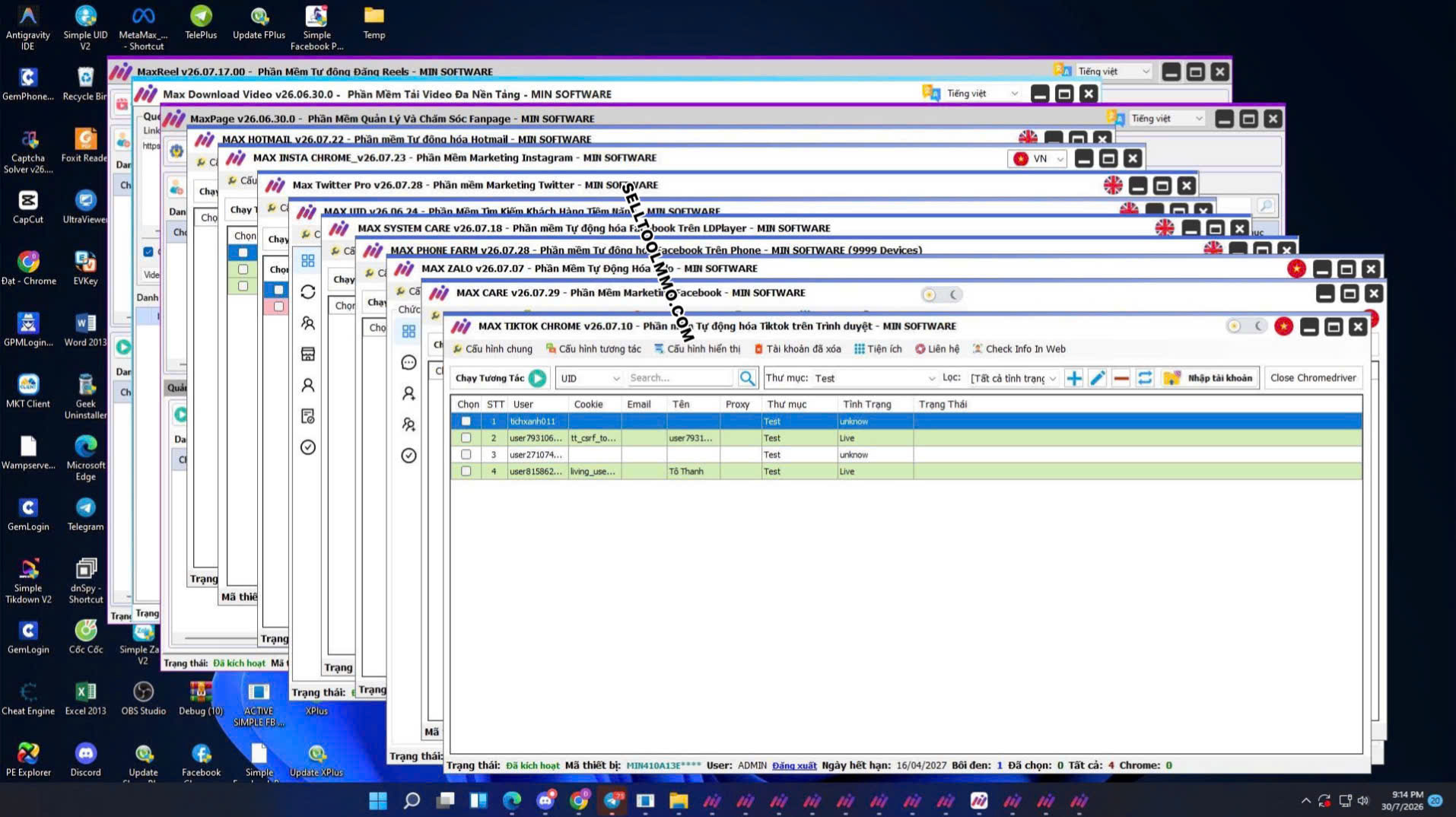The width and height of the screenshot is (1456, 817).
Task: Open the Tài khoản đã xóa menu
Action: [x=797, y=349]
